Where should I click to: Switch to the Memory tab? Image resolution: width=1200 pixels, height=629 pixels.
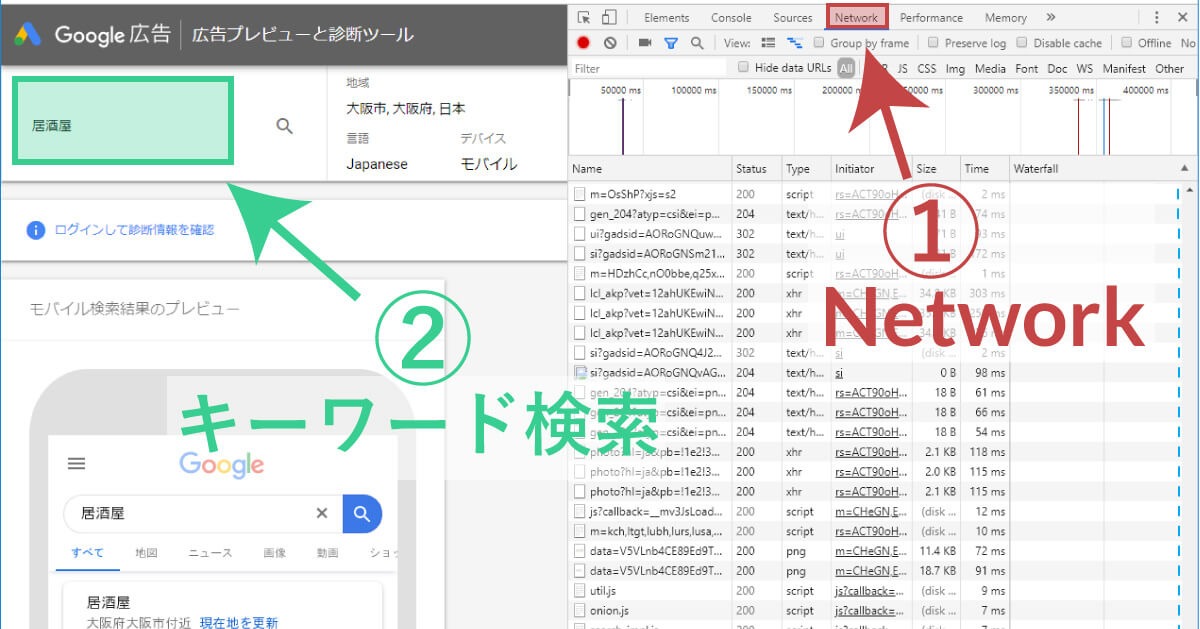point(1006,17)
